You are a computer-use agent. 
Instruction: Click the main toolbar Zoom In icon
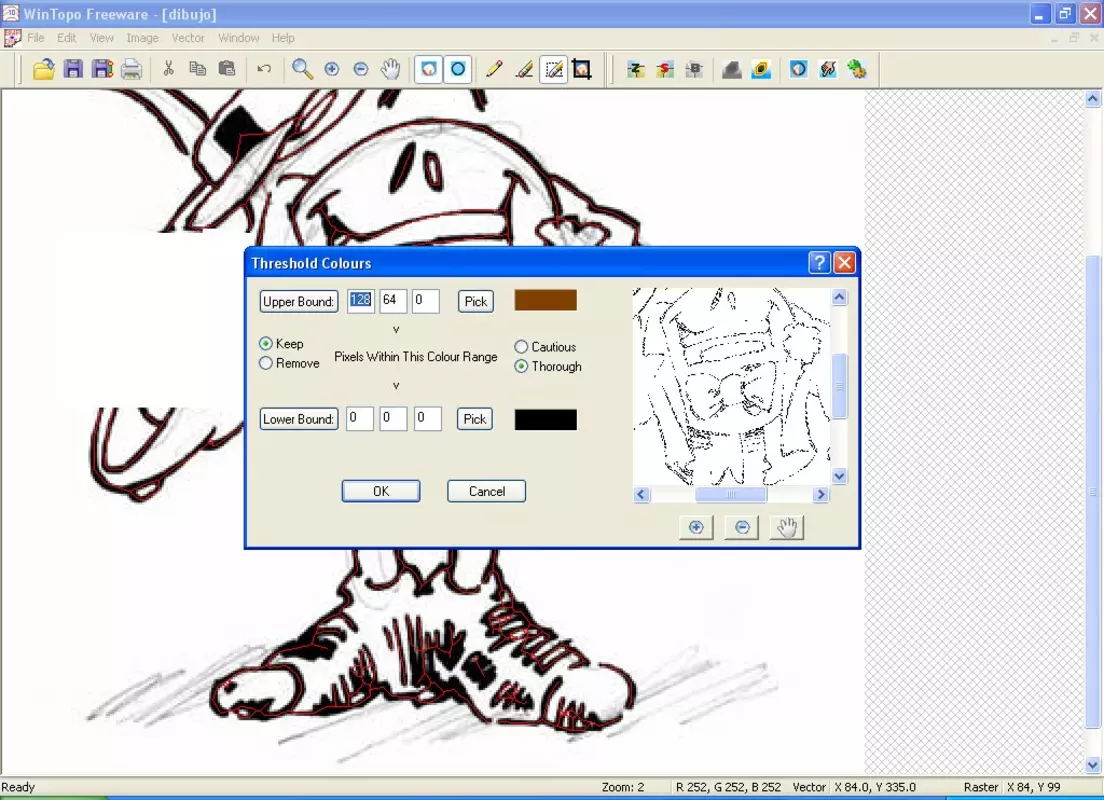332,69
